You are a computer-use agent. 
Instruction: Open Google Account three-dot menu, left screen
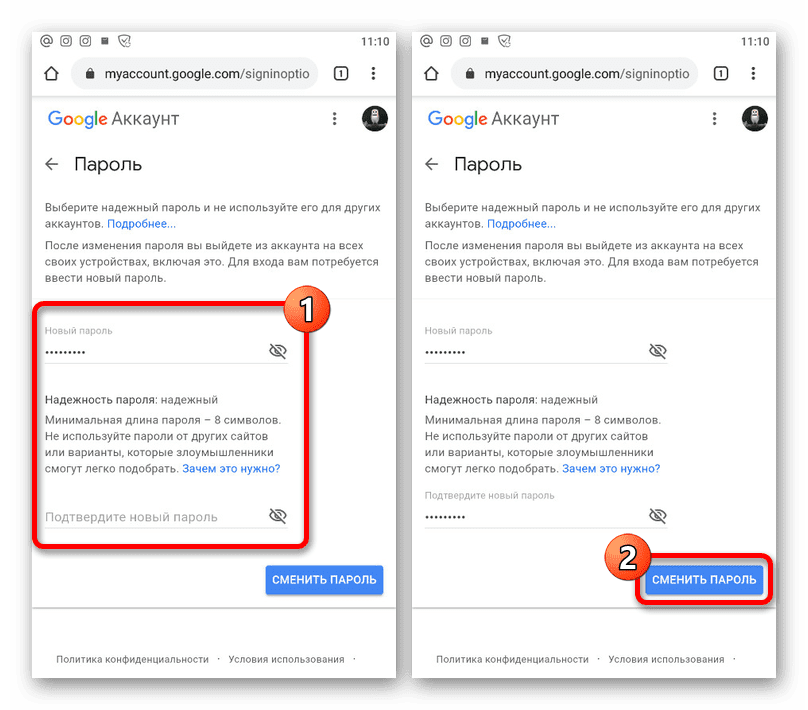point(334,119)
